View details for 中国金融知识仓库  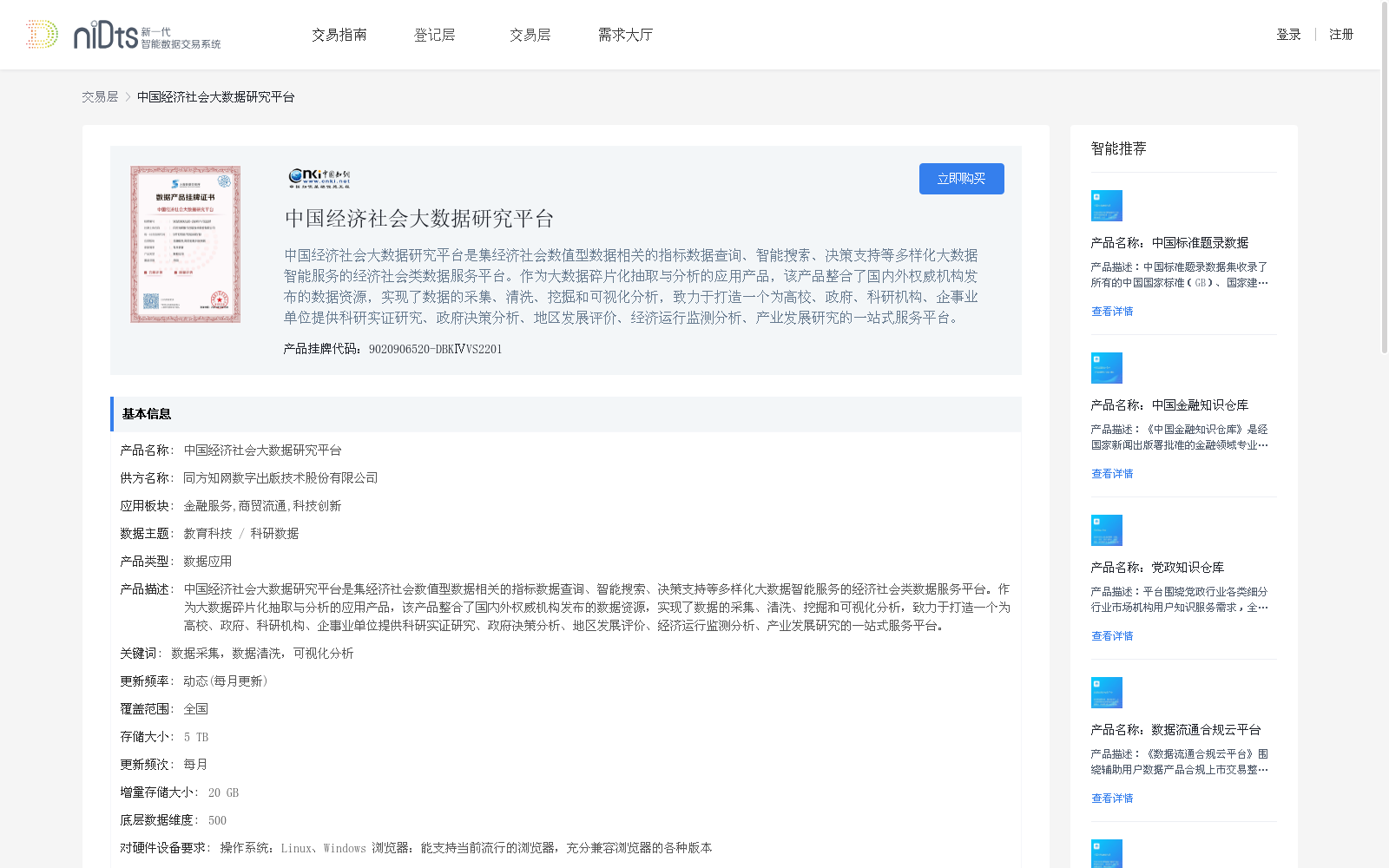coord(1112,474)
